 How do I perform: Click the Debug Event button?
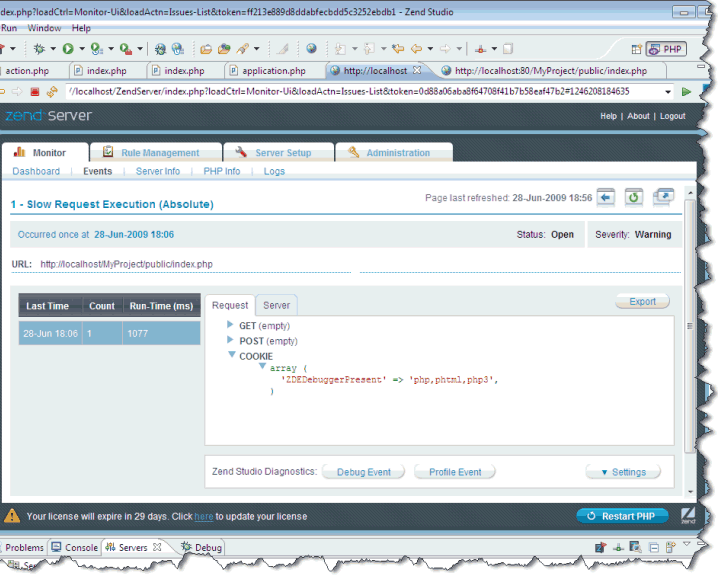coord(363,472)
